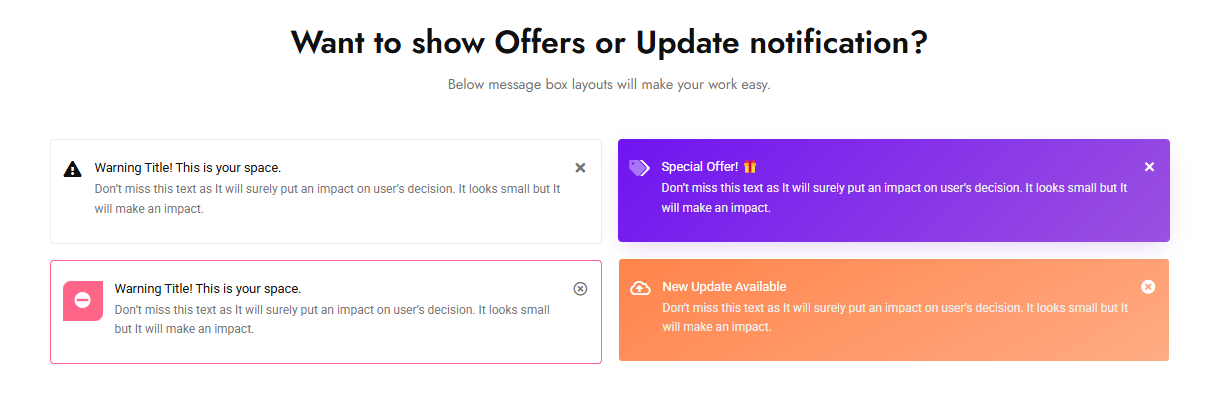Click the description text in the purple box
Image resolution: width=1223 pixels, height=407 pixels.
[x=895, y=198]
